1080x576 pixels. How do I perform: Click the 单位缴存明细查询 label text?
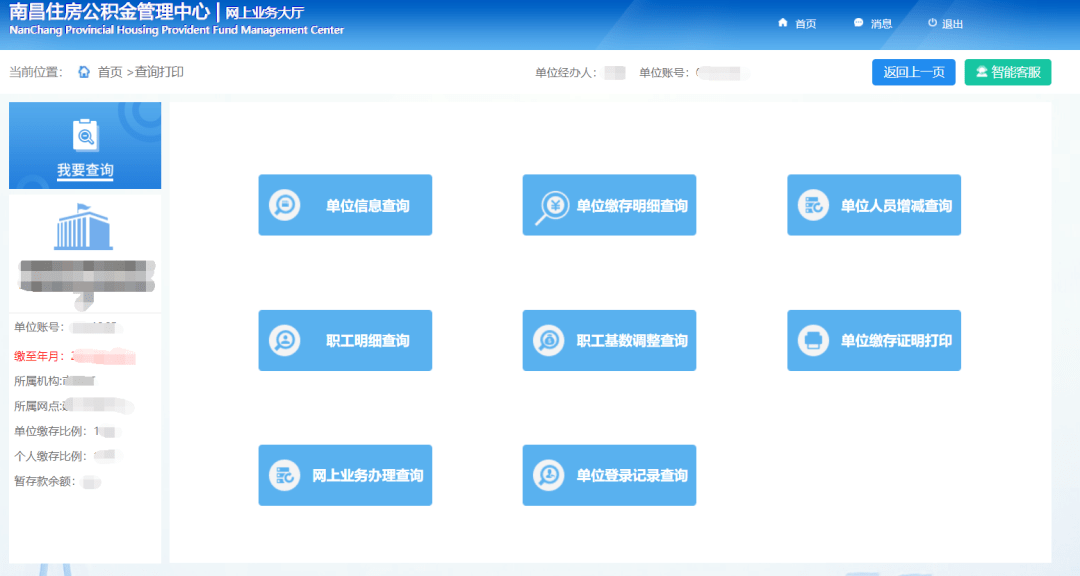[632, 206]
